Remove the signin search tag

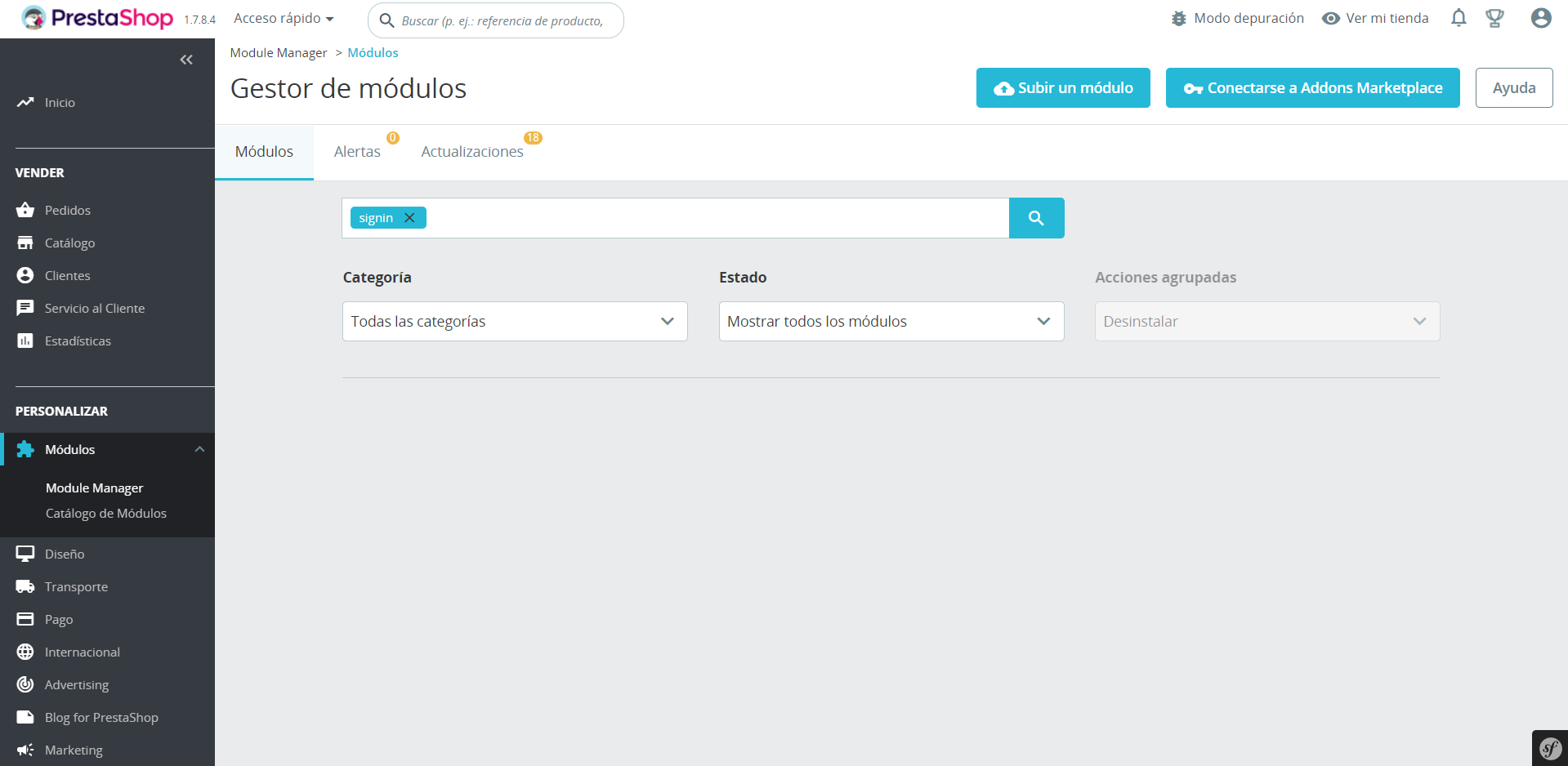[409, 218]
